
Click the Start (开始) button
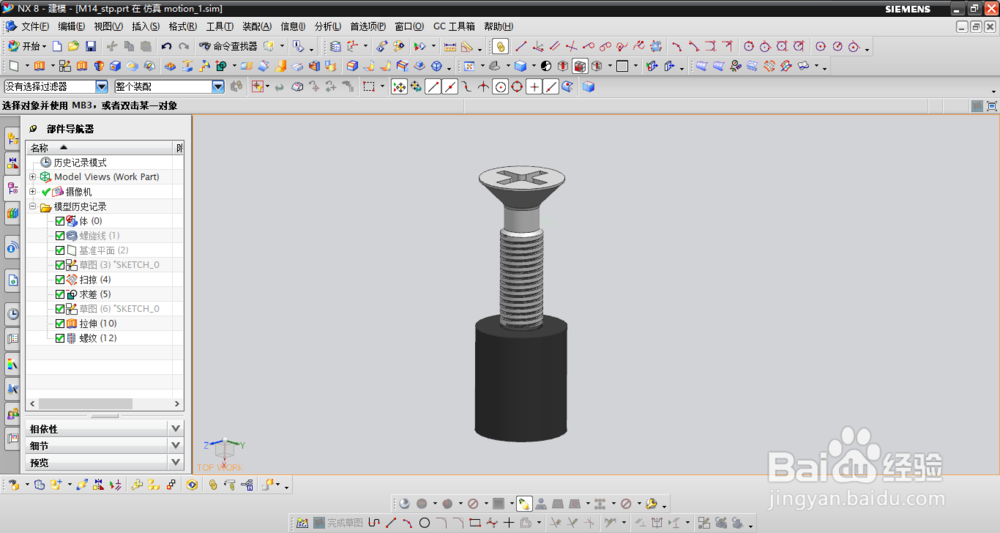pos(26,46)
